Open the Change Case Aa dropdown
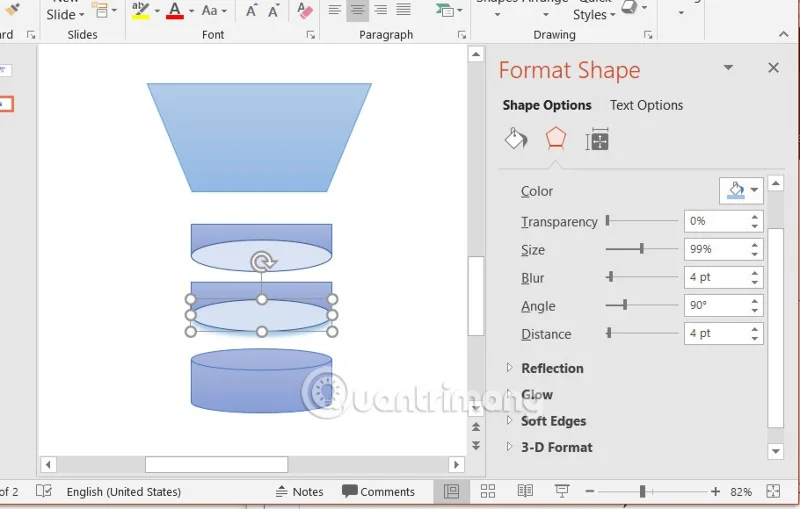 point(214,11)
